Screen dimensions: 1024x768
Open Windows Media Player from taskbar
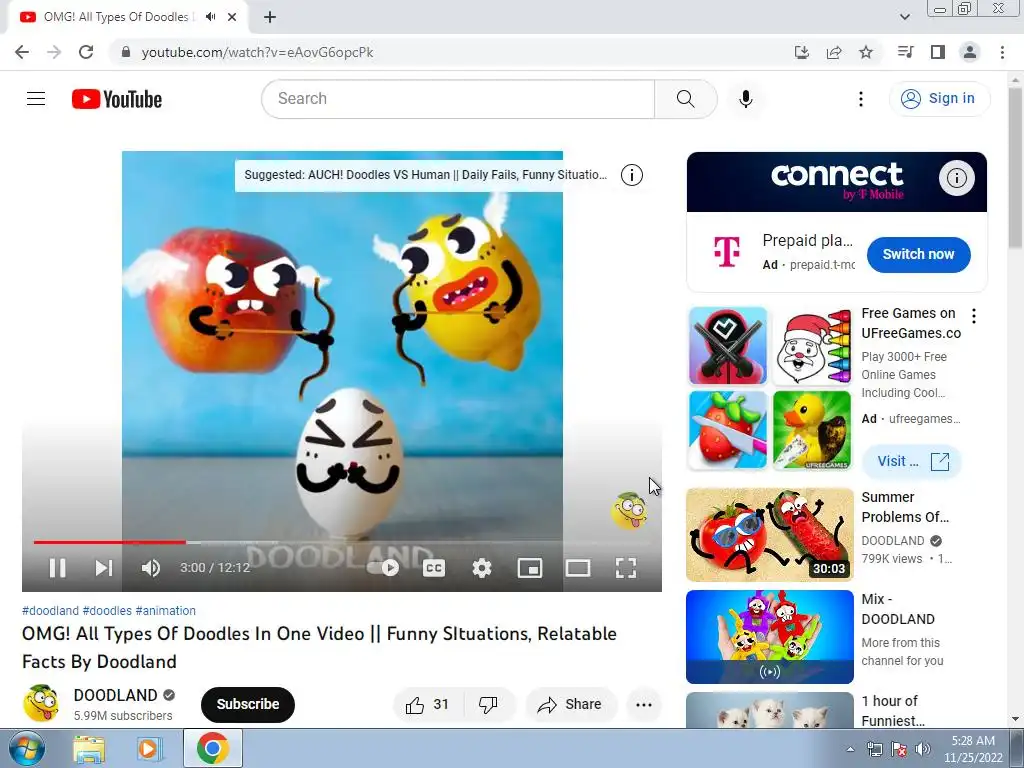[150, 748]
